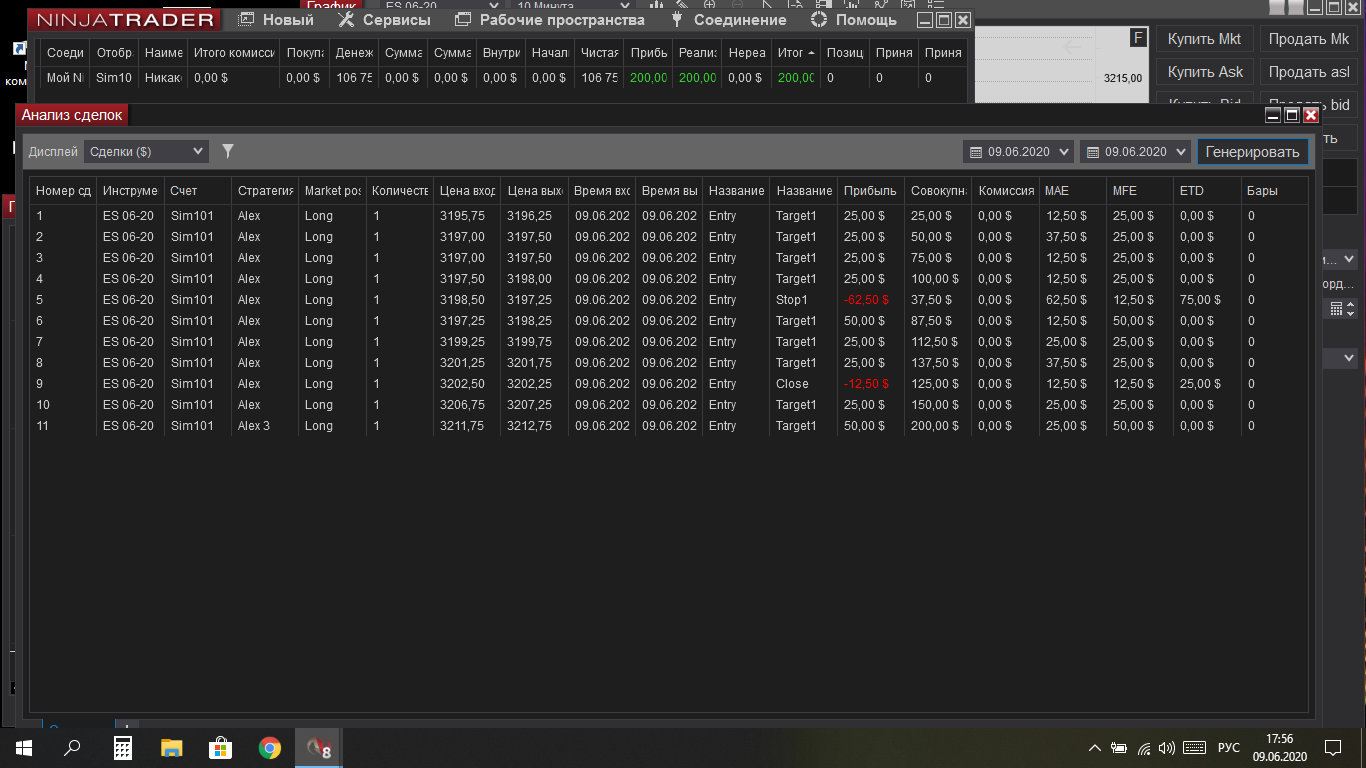Click the Купить Ask button
Image resolution: width=1366 pixels, height=768 pixels.
pyautogui.click(x=1204, y=72)
